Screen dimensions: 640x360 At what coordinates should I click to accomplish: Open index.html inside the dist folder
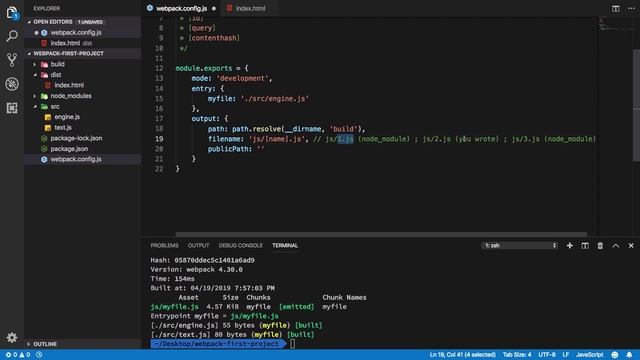pos(83,85)
